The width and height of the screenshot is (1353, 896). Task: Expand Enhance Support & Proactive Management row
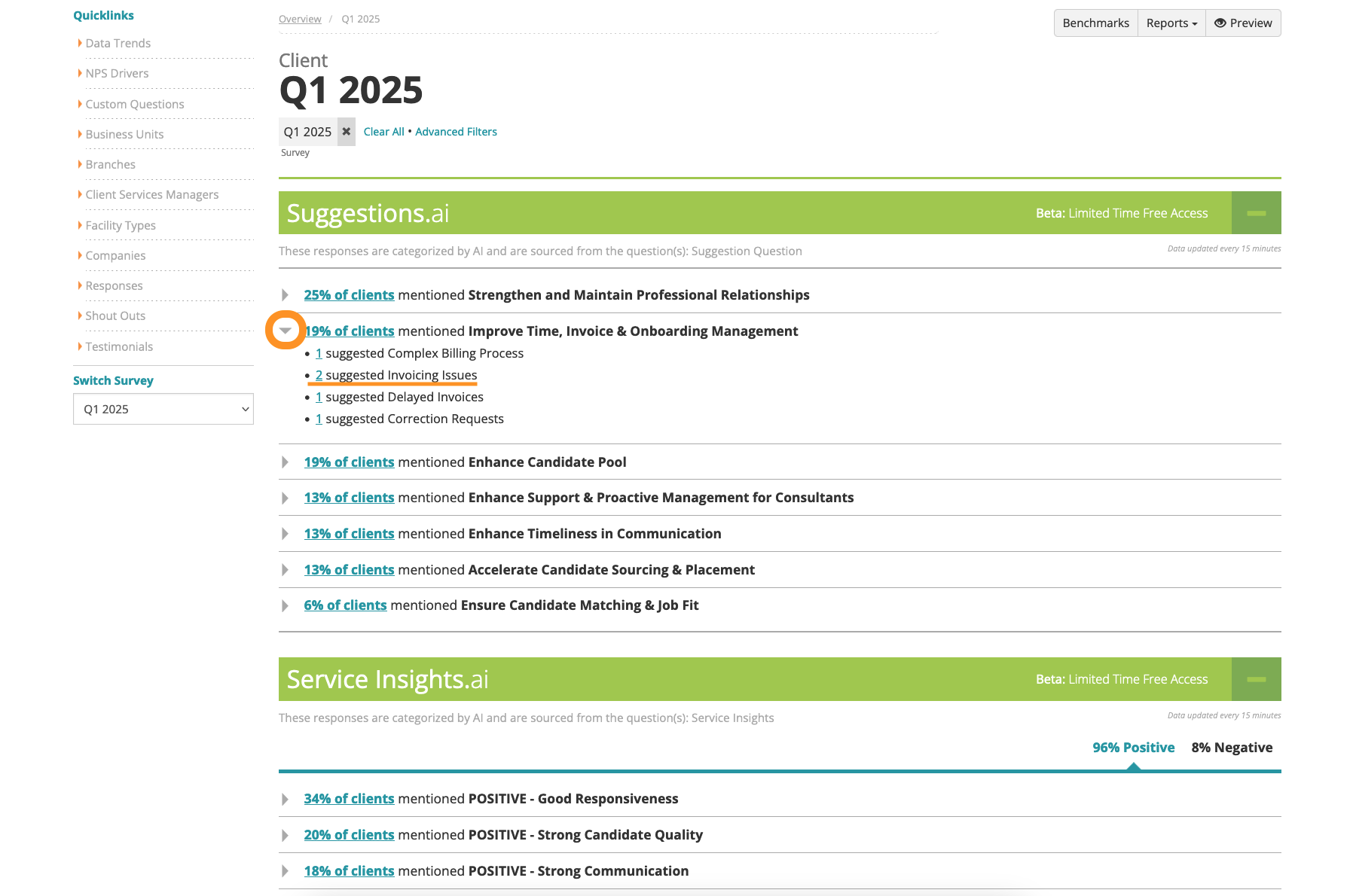(286, 498)
